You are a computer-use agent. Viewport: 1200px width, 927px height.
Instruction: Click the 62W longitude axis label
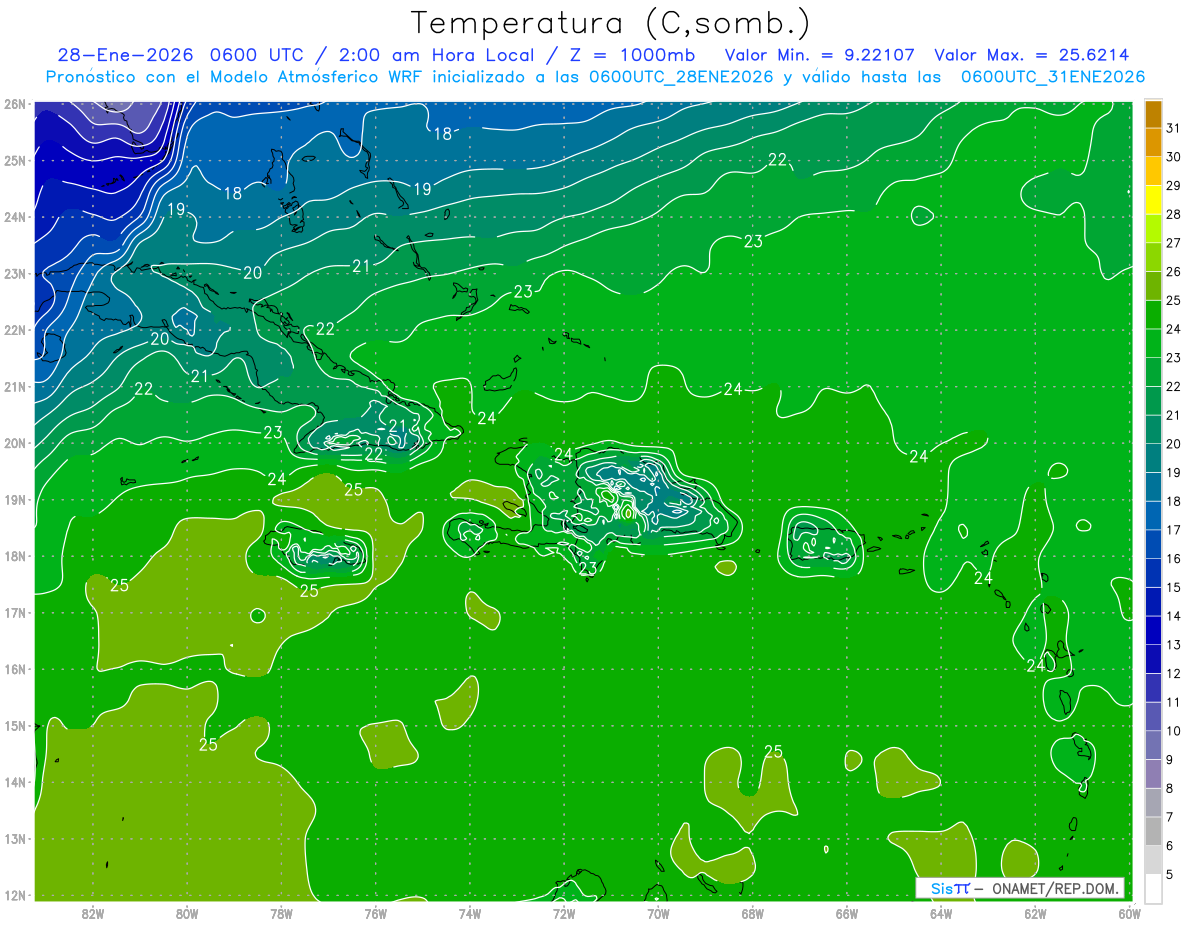click(x=1035, y=913)
